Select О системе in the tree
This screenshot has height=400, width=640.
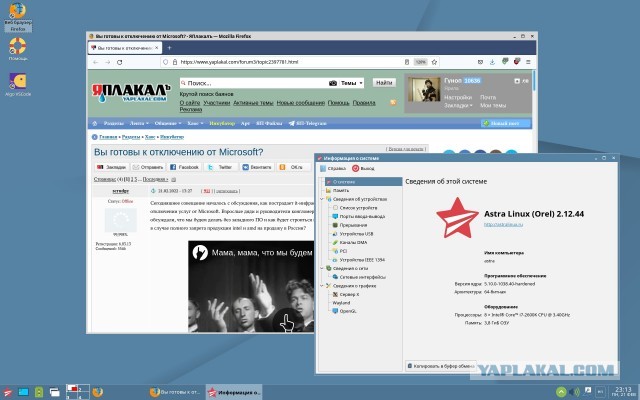(363, 182)
